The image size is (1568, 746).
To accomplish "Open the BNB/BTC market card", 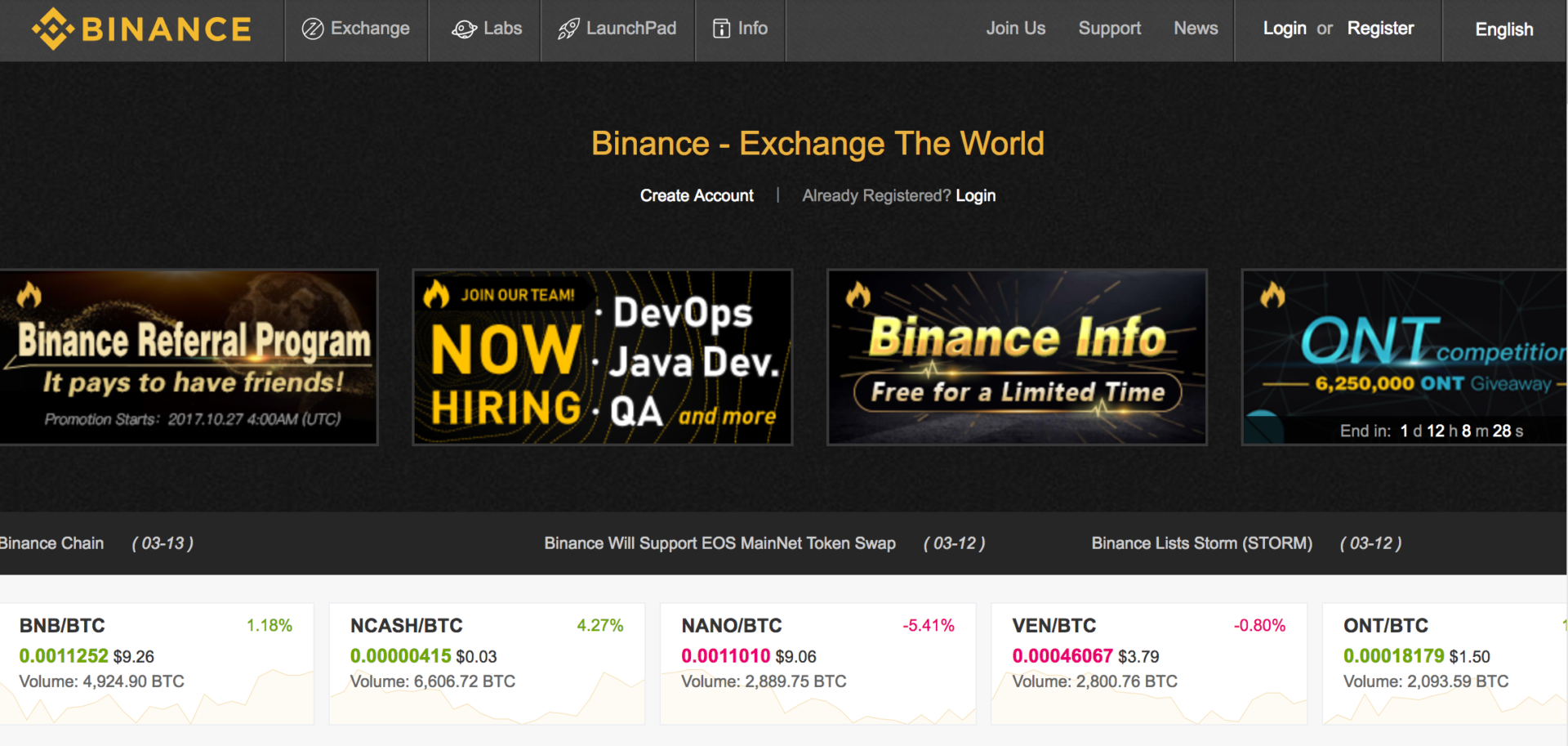I will [x=157, y=663].
